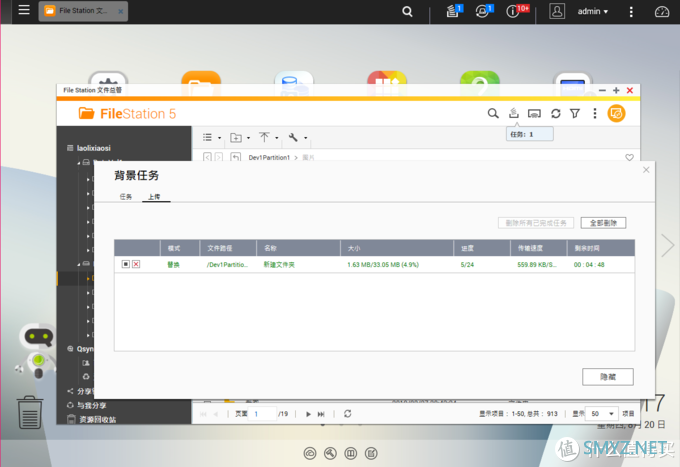Image resolution: width=680 pixels, height=467 pixels.
Task: Click the File Station search magnifier icon
Action: 493,114
